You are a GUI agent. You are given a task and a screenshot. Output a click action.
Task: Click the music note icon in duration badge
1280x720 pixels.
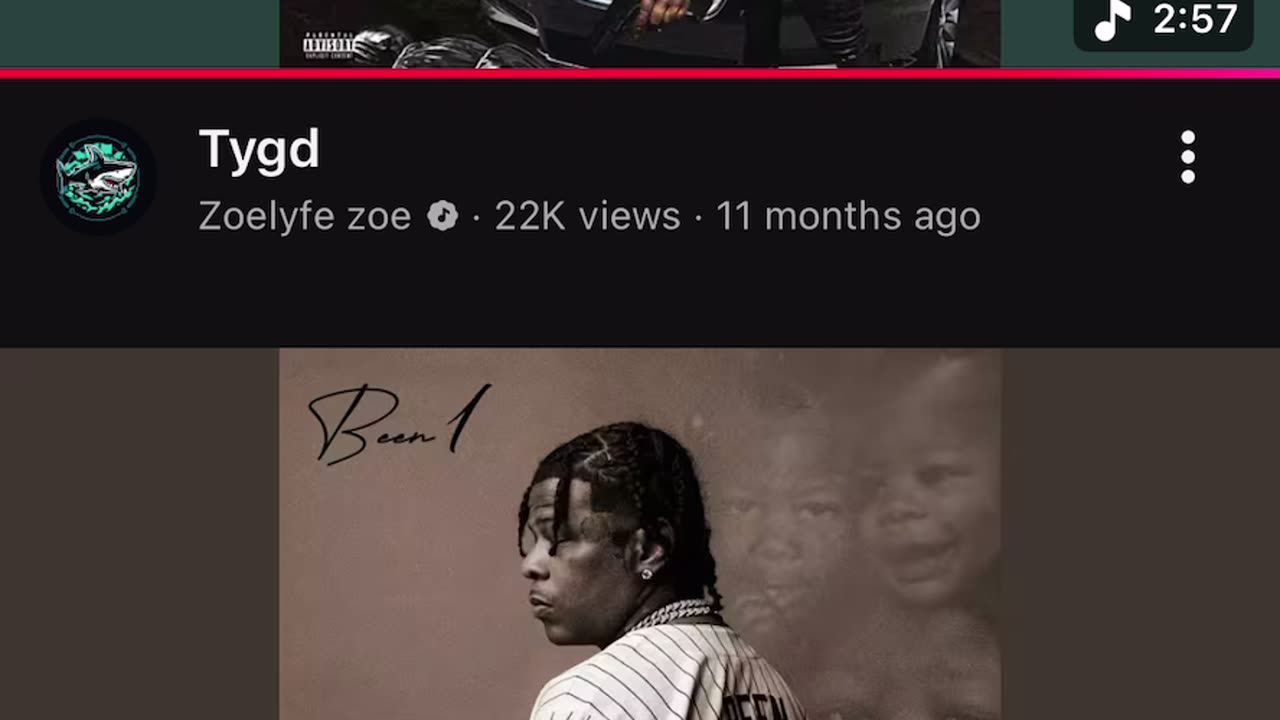tap(1112, 19)
